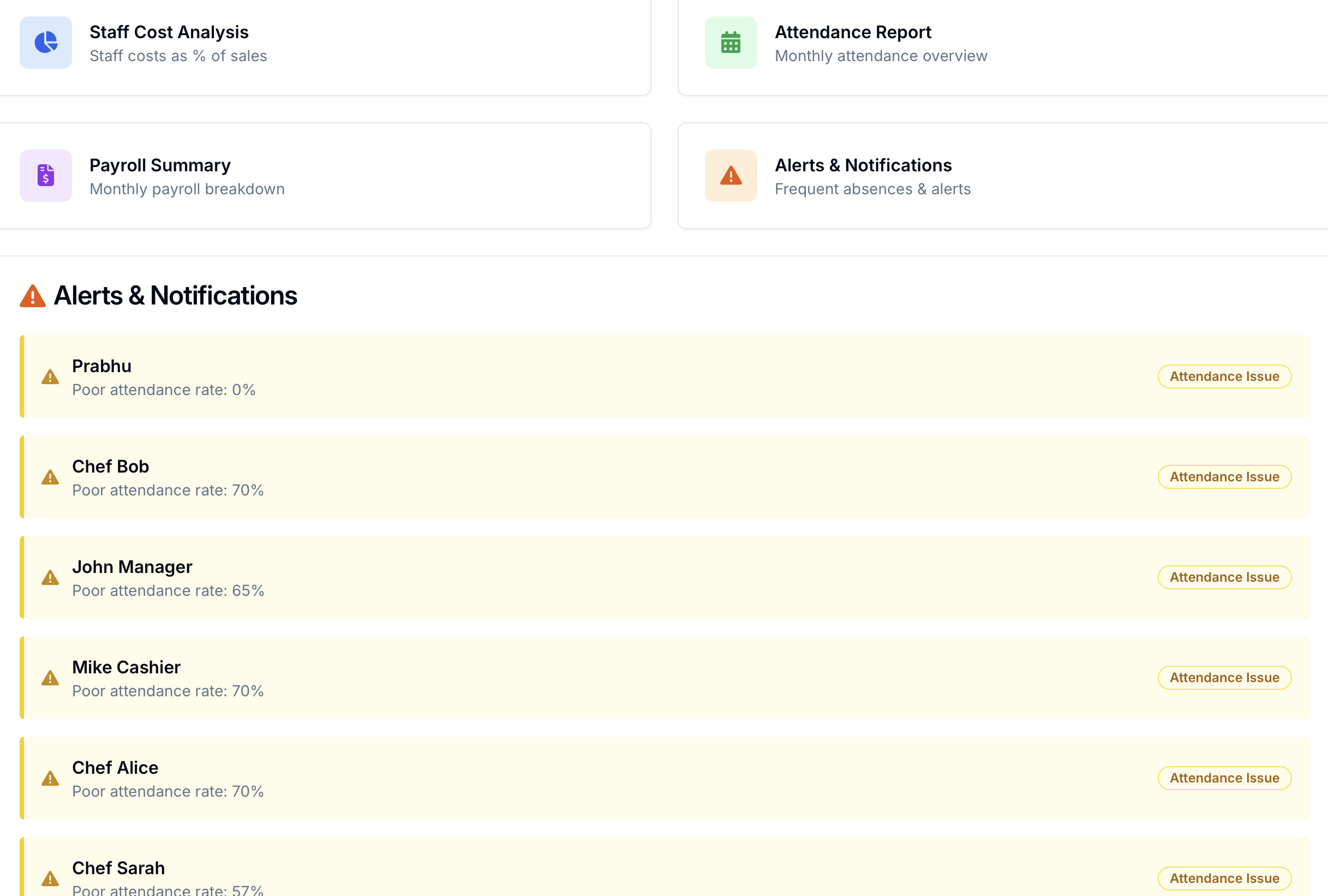Click the orange Alerts & Notifications card icon
Image resolution: width=1328 pixels, height=896 pixels.
(x=731, y=175)
